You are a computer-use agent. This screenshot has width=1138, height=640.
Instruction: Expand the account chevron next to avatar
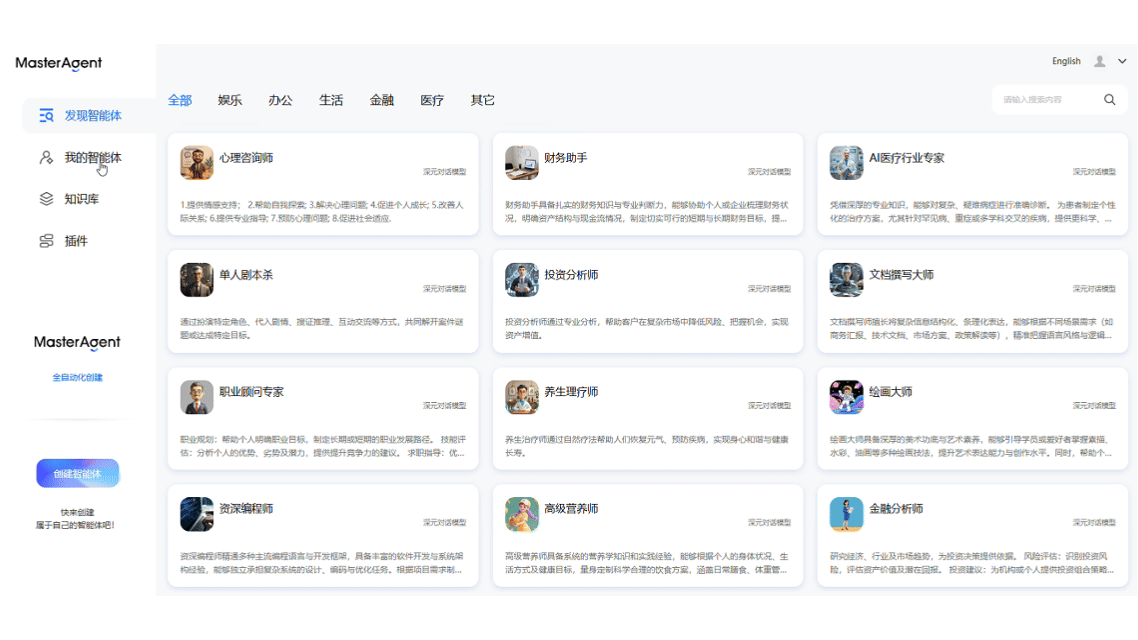click(1122, 60)
